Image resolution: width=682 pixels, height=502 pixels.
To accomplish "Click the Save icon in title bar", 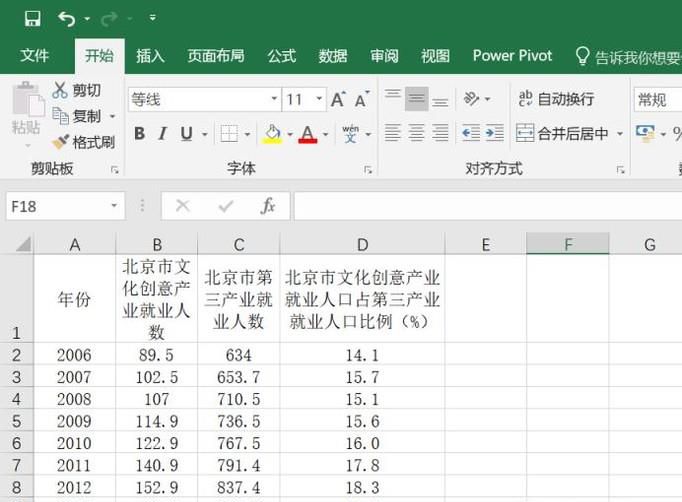I will tap(32, 19).
